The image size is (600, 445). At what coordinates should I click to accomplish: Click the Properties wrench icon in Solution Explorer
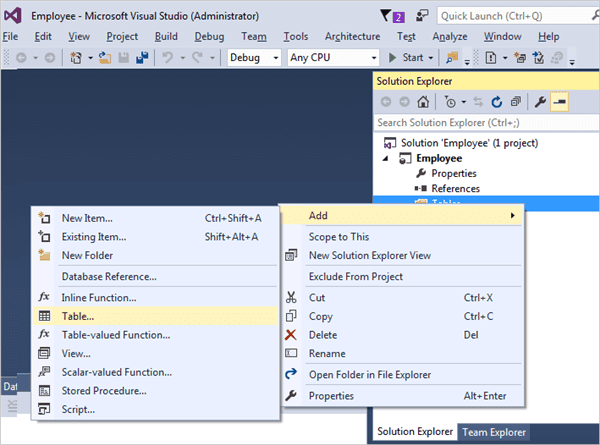point(539,101)
